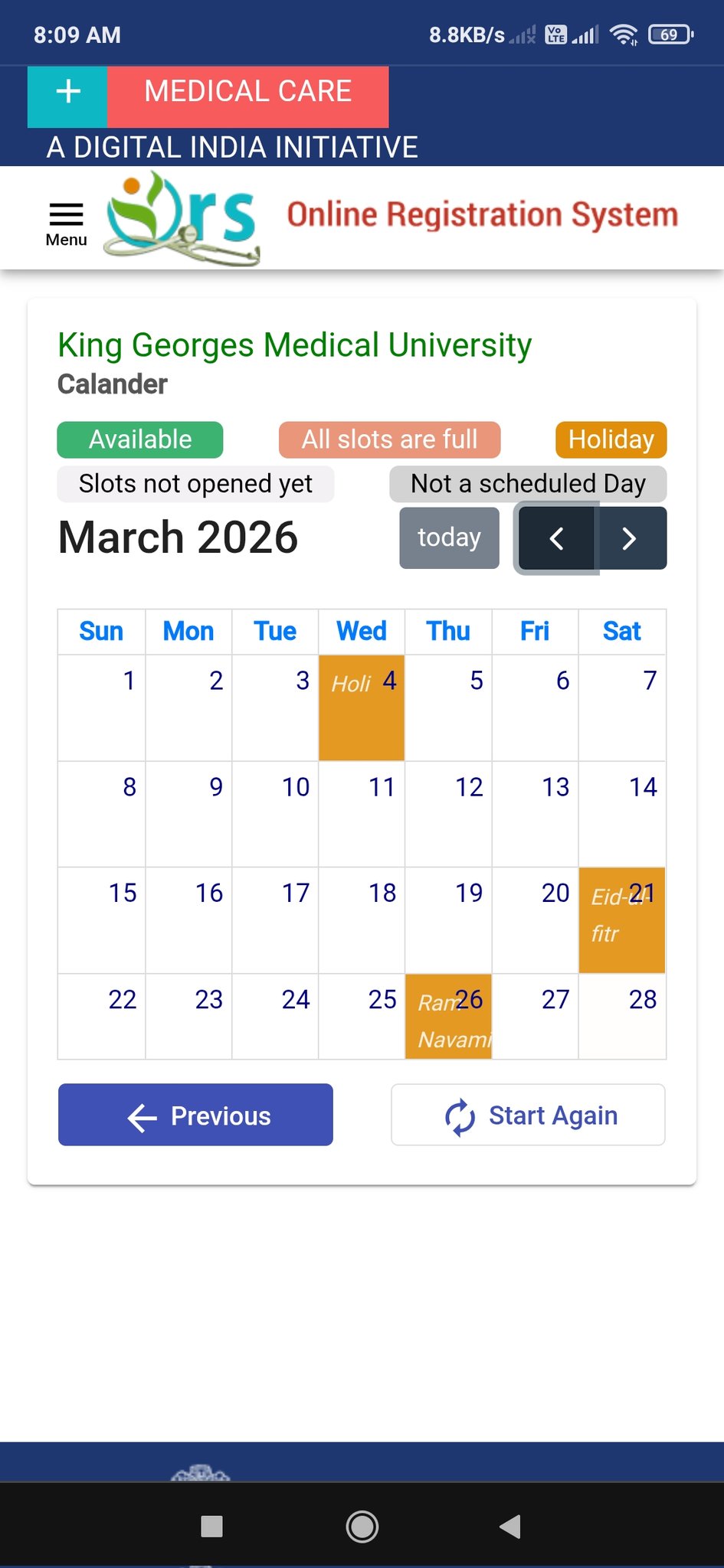Tap the ORS stethoscope logo
724x1568 pixels.
click(x=182, y=218)
